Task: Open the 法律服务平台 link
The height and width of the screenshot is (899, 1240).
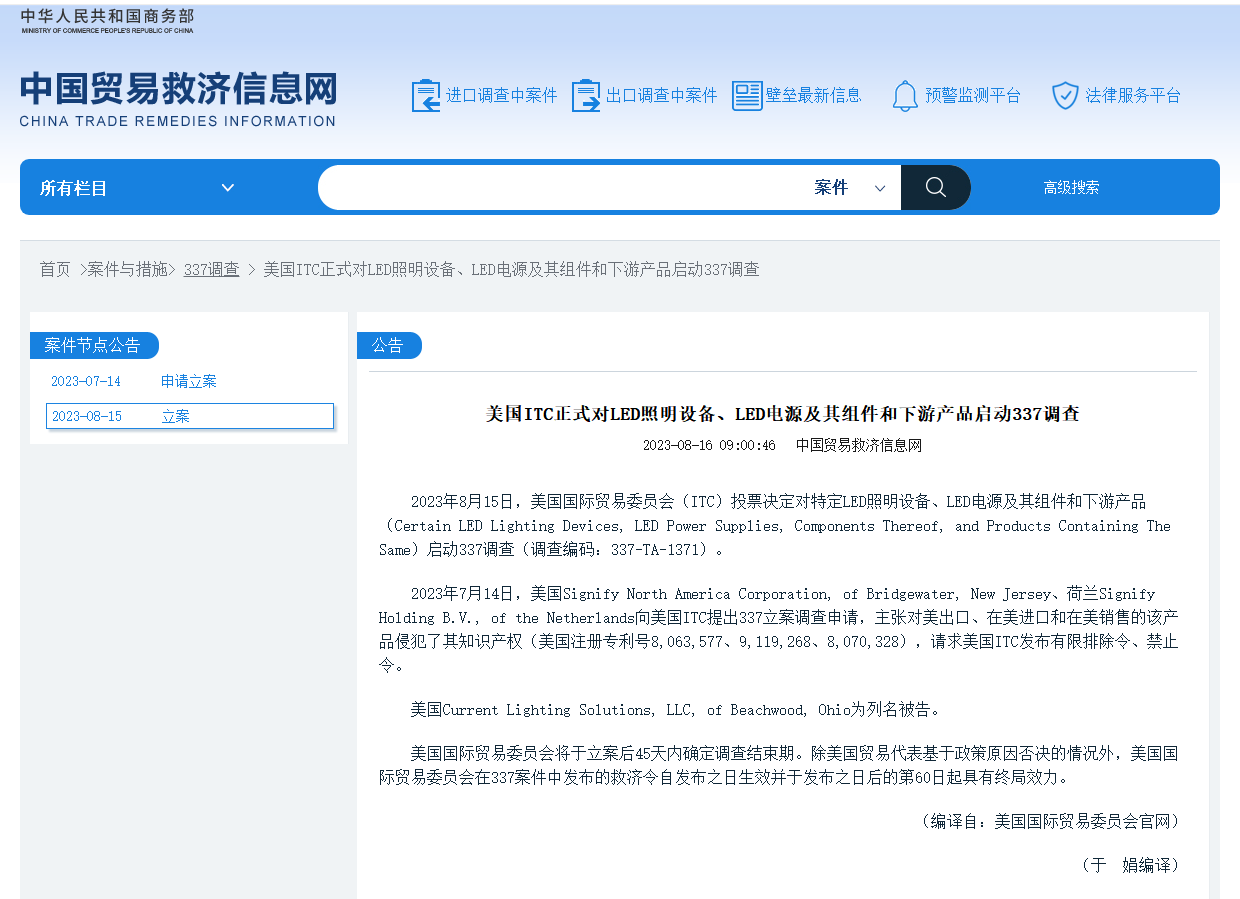Action: pos(1133,96)
